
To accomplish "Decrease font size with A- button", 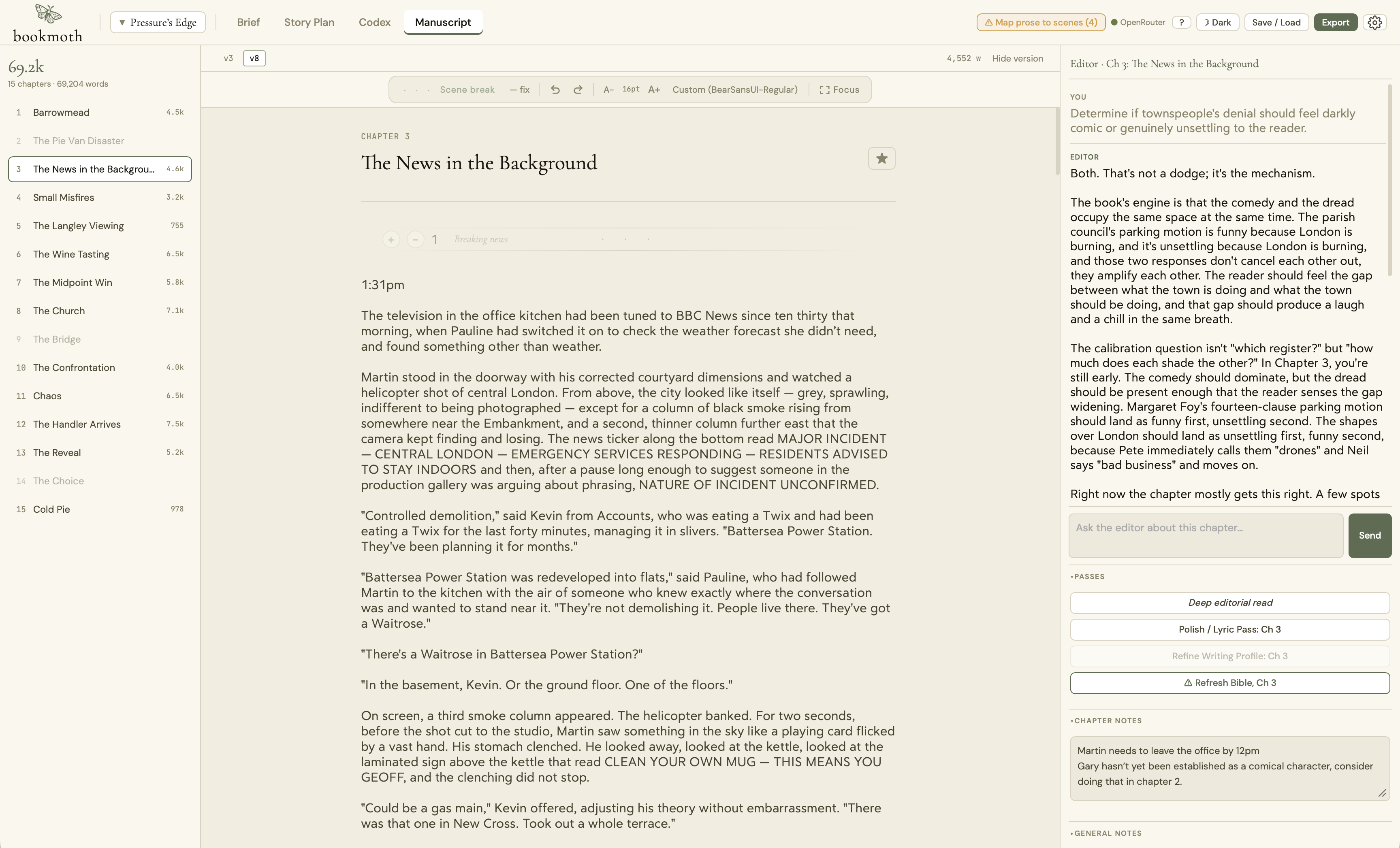I will coord(608,90).
